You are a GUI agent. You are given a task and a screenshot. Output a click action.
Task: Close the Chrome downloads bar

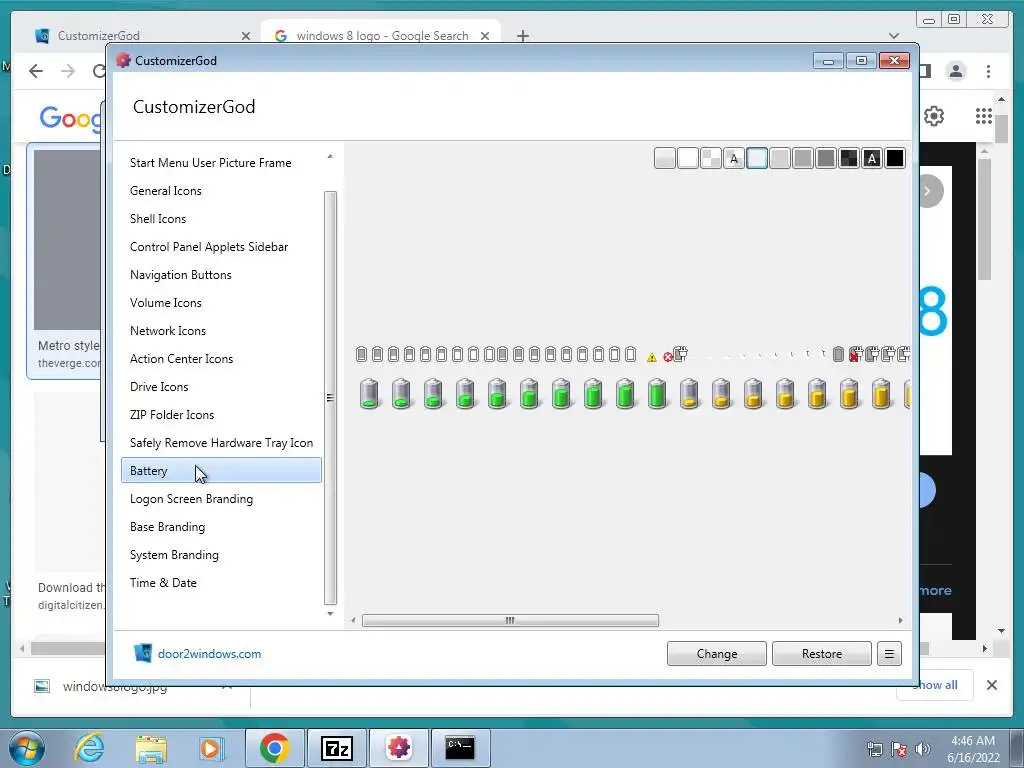click(991, 685)
